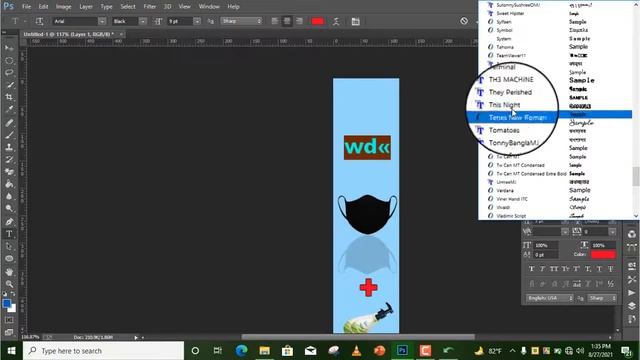Toggle Strikethrough in Character panel
The height and width of the screenshot is (360, 640).
pyautogui.click(x=611, y=269)
